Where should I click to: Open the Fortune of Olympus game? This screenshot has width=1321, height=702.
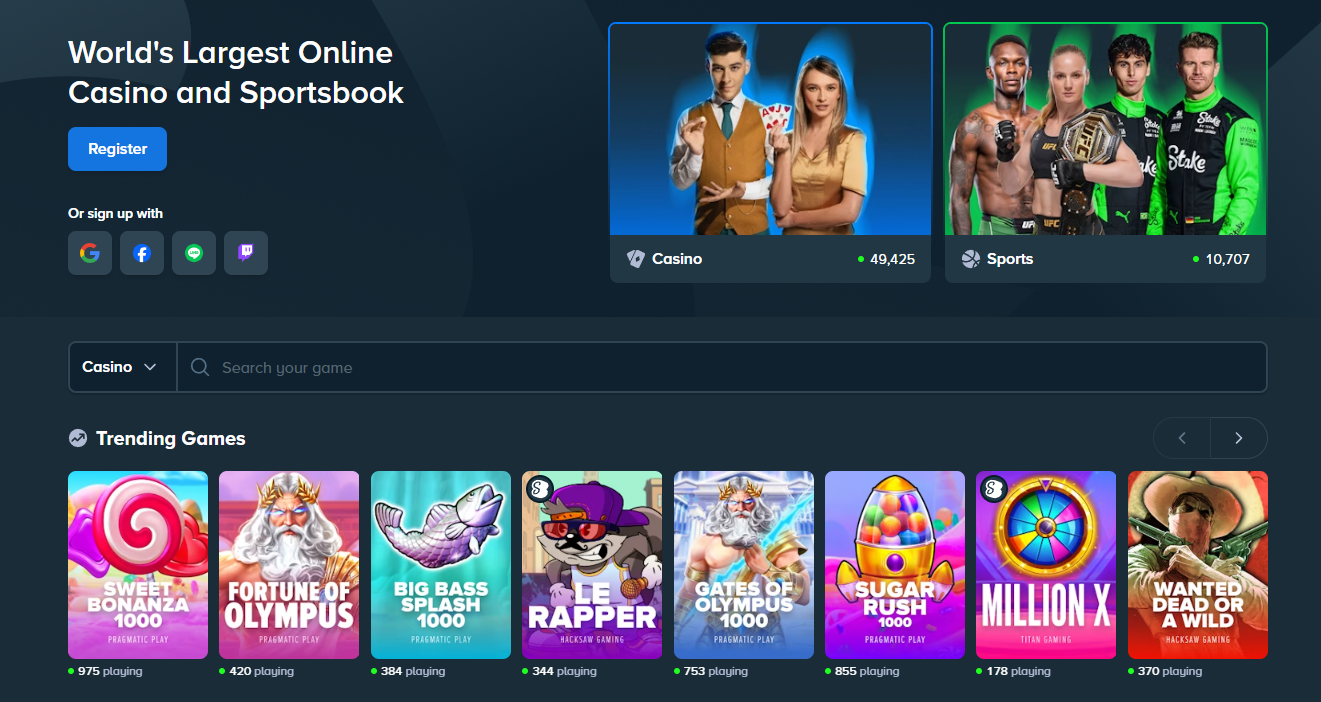pyautogui.click(x=289, y=565)
